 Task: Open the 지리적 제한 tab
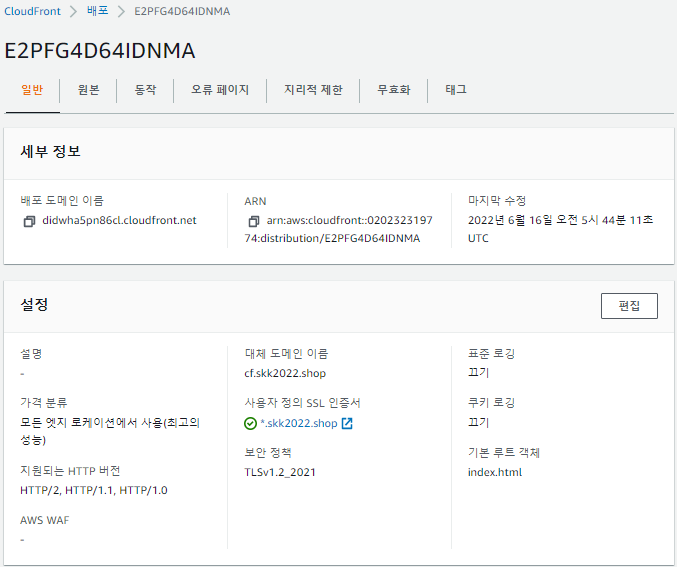(x=313, y=90)
